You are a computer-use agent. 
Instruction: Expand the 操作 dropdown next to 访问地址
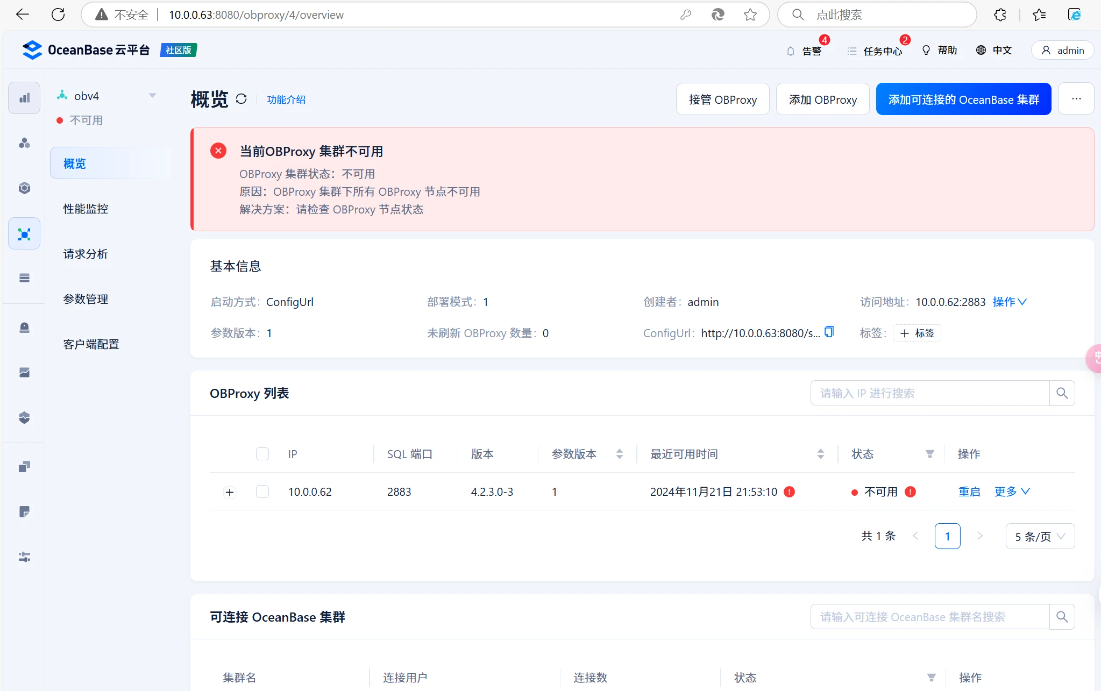1009,302
